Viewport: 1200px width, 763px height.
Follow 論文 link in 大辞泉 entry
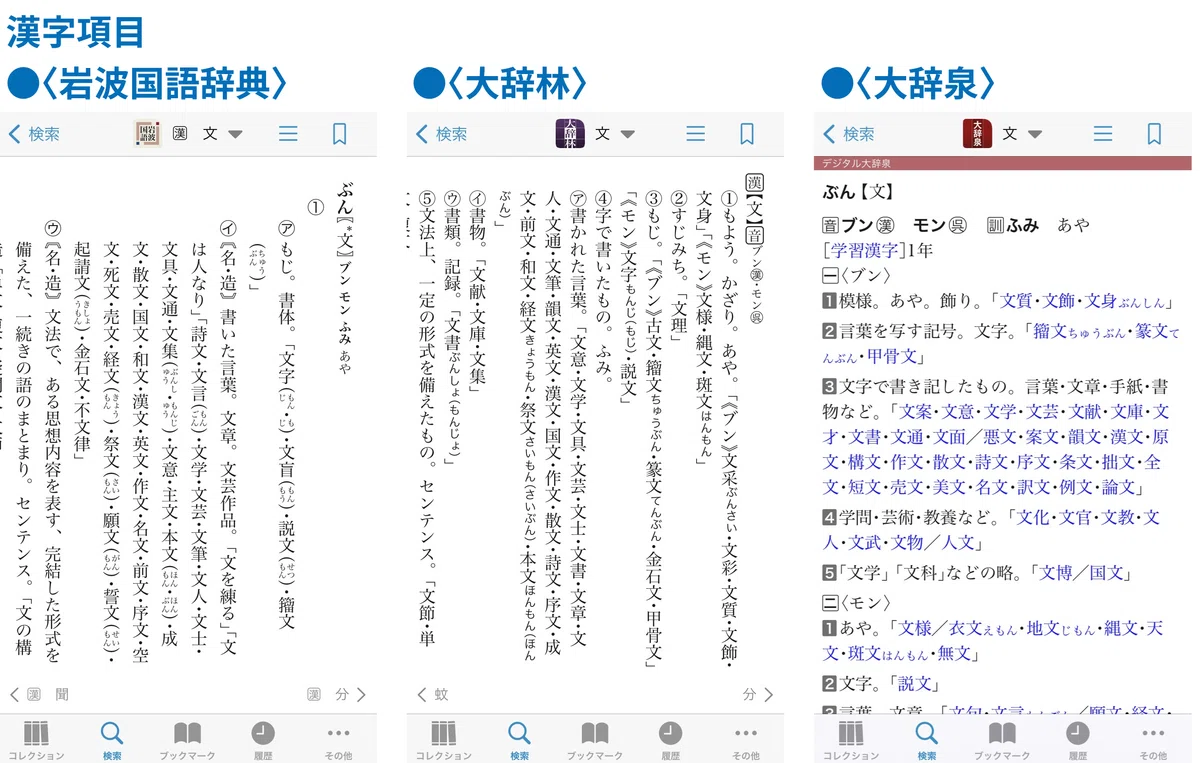(x=1118, y=487)
